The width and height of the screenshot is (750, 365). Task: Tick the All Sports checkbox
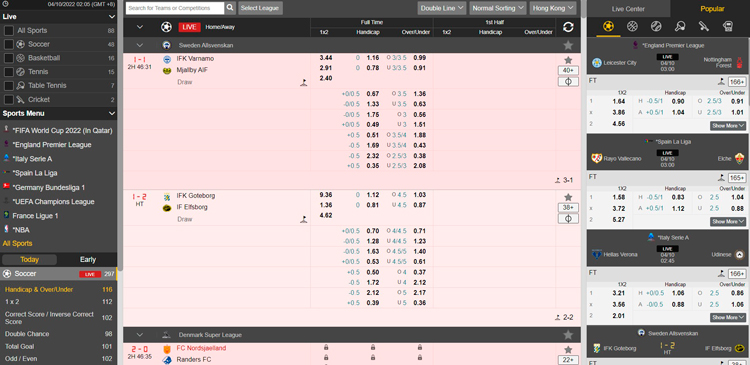9,31
